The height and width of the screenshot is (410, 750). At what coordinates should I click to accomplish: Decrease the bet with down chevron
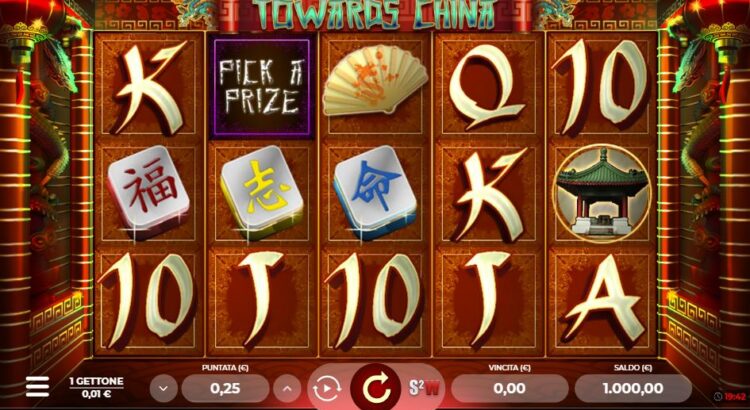click(164, 388)
